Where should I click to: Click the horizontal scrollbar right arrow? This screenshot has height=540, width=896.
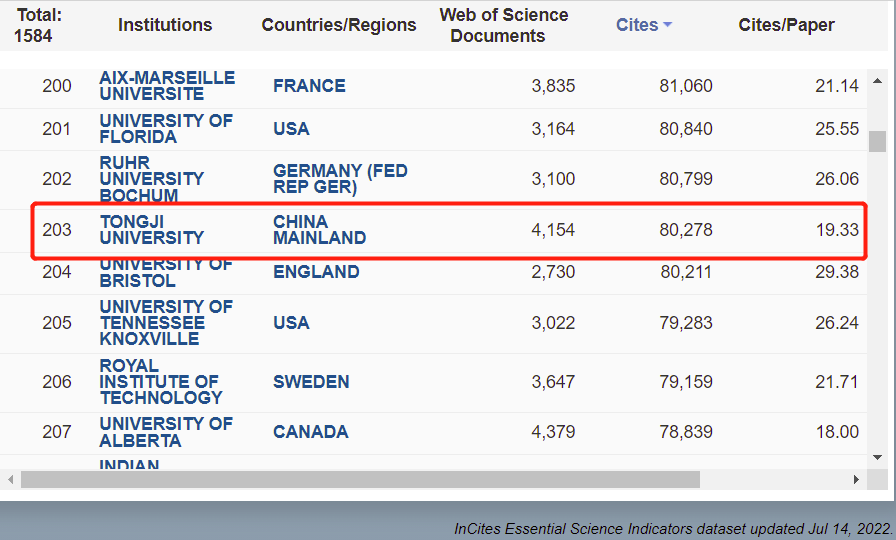(856, 480)
